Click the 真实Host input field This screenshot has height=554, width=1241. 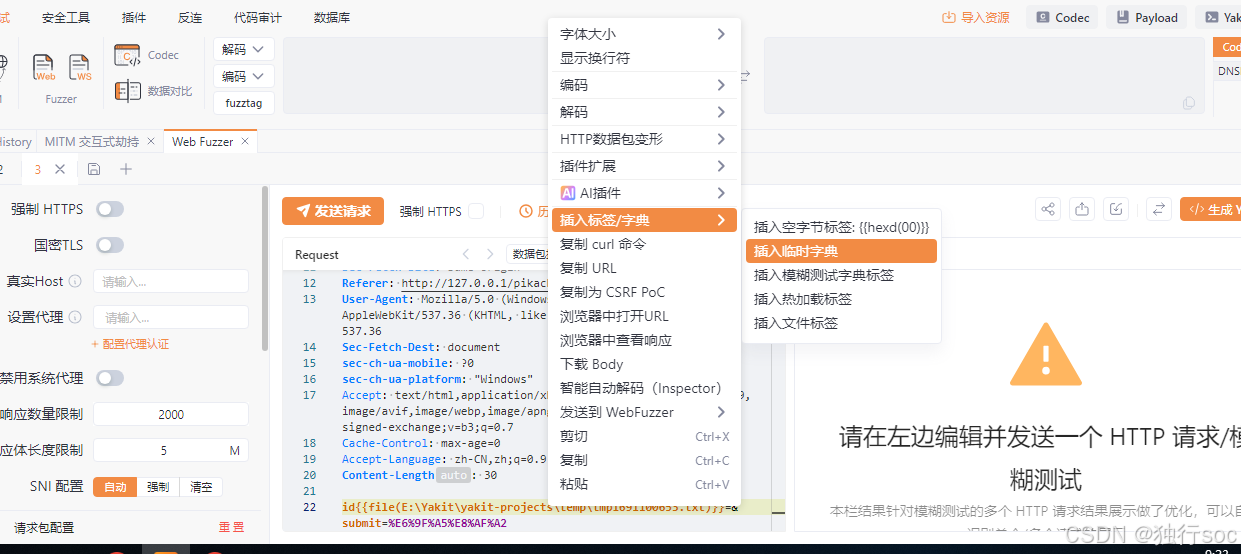(171, 281)
